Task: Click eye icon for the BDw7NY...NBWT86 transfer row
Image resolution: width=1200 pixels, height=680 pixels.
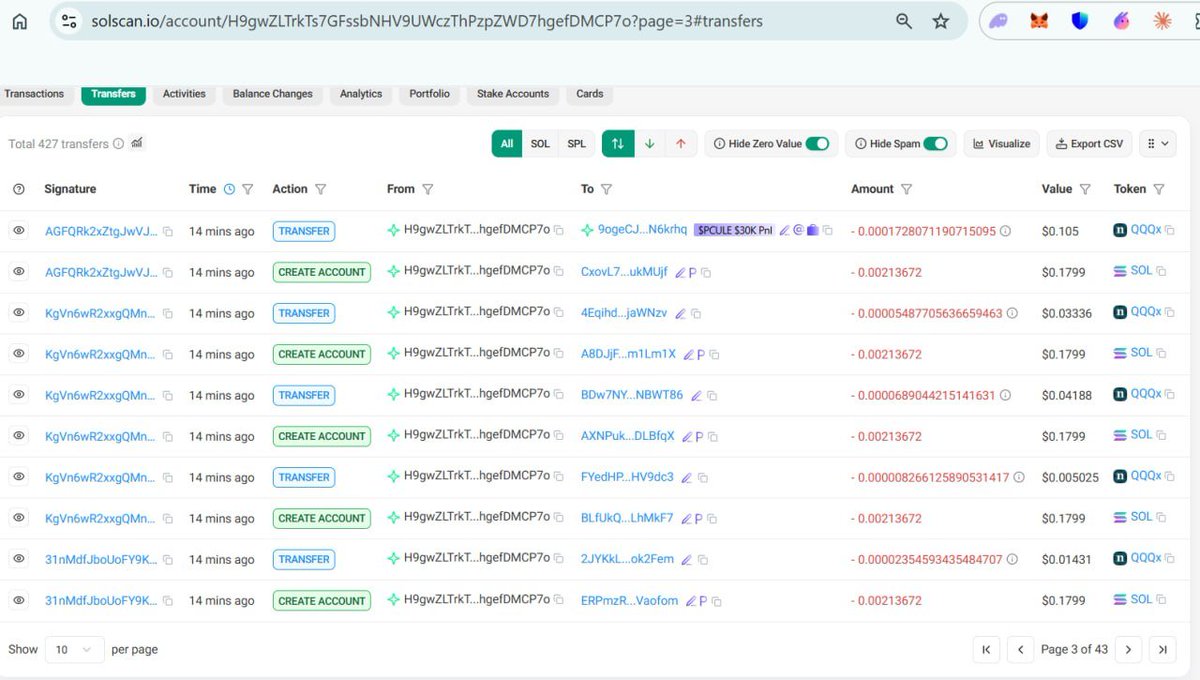Action: (18, 394)
